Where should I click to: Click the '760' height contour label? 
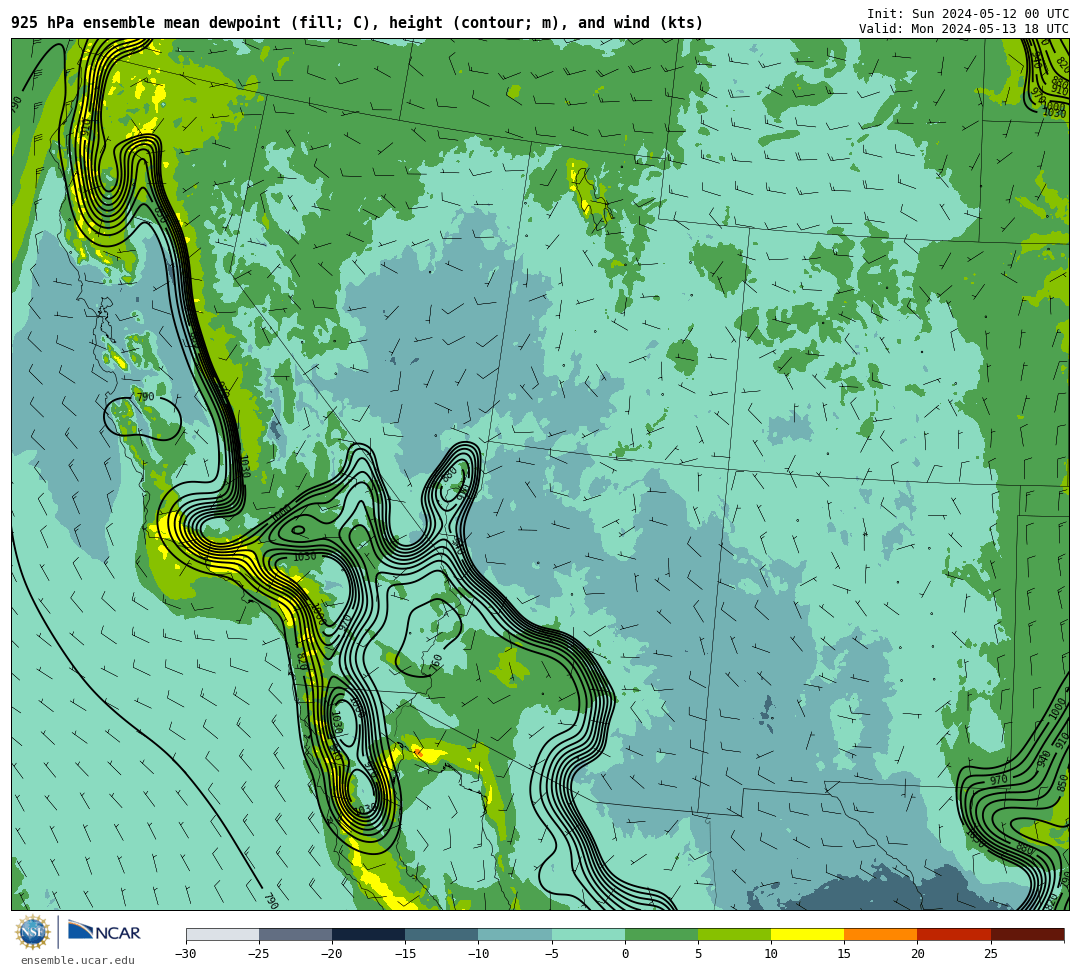[435, 663]
